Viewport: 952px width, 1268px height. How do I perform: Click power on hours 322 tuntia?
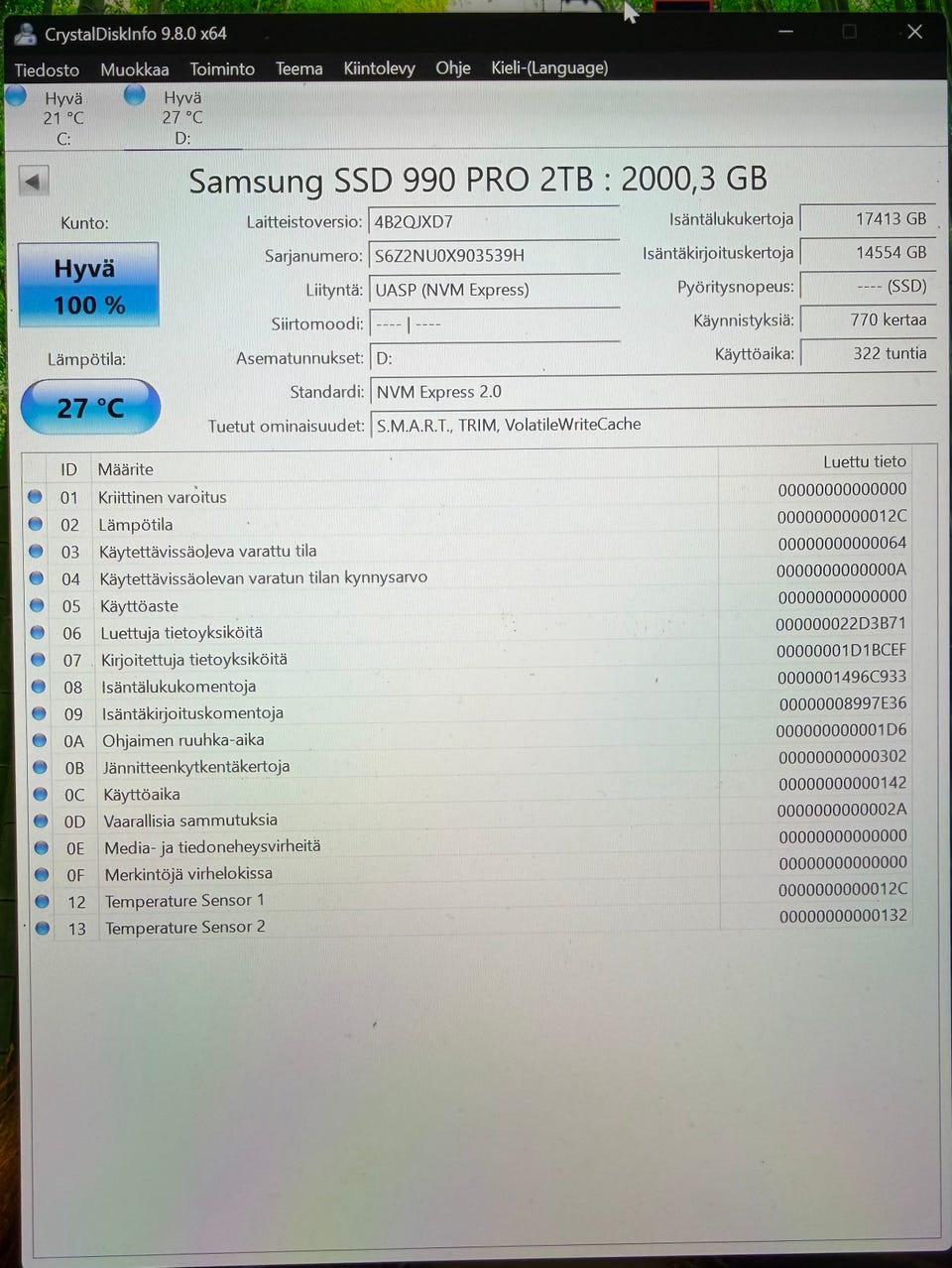pyautogui.click(x=867, y=352)
